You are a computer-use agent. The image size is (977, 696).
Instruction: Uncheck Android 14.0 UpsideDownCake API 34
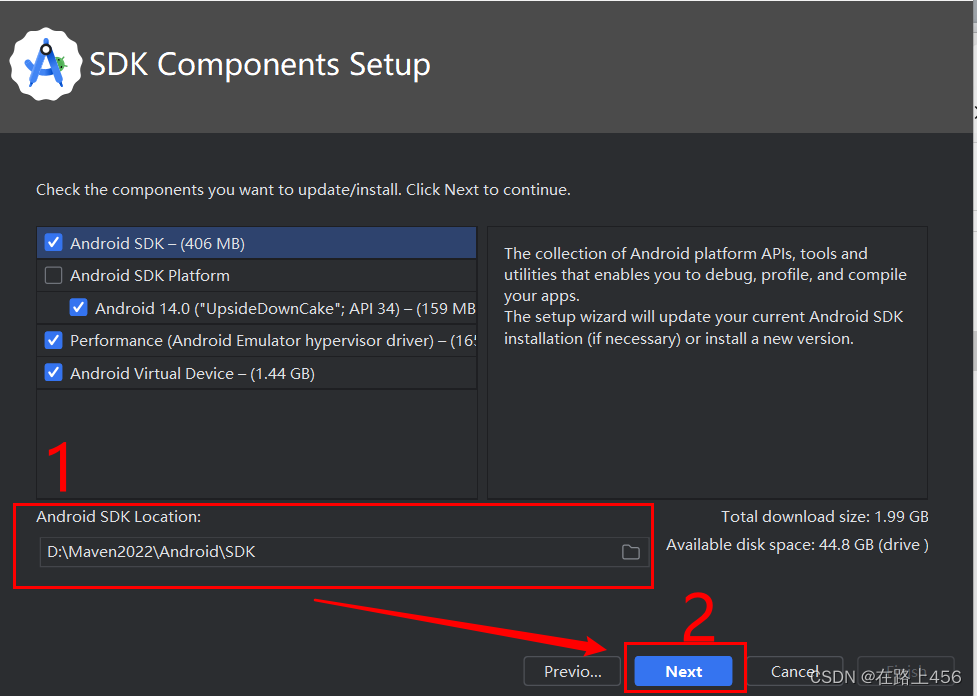pyautogui.click(x=78, y=307)
